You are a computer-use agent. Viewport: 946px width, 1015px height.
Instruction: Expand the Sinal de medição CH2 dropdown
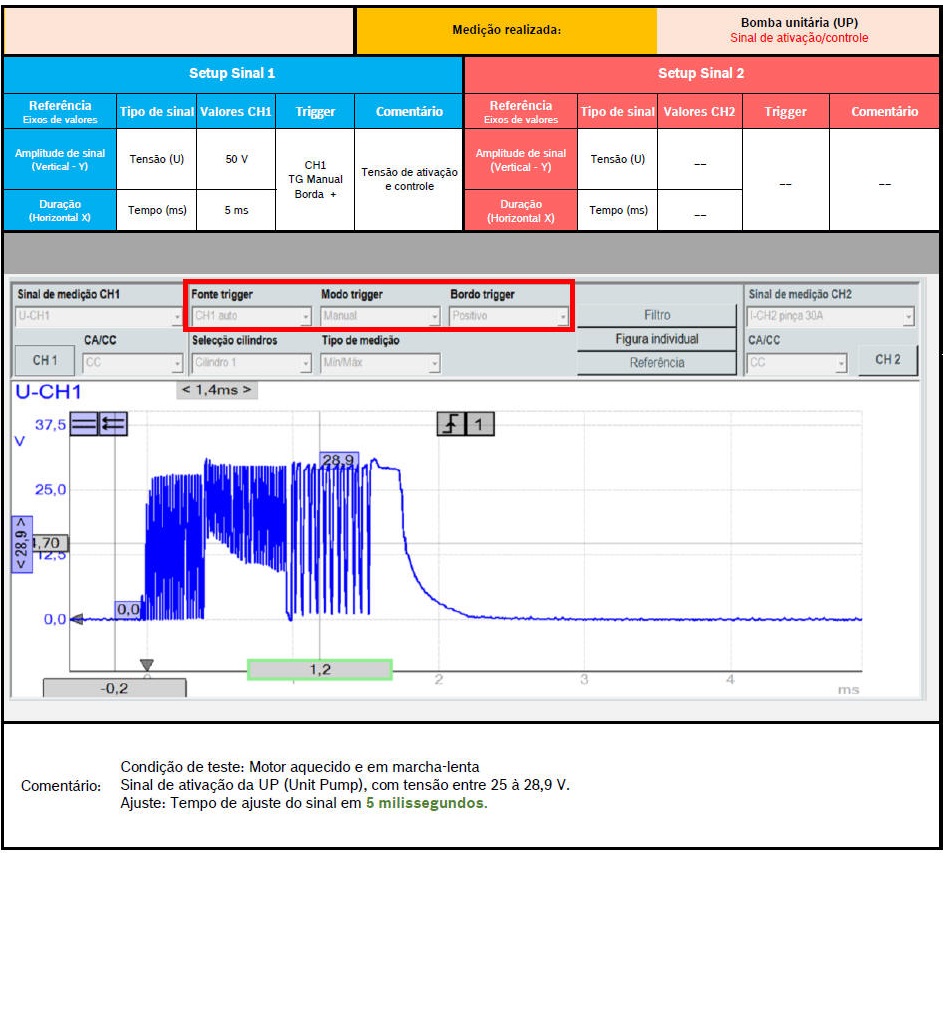point(831,317)
